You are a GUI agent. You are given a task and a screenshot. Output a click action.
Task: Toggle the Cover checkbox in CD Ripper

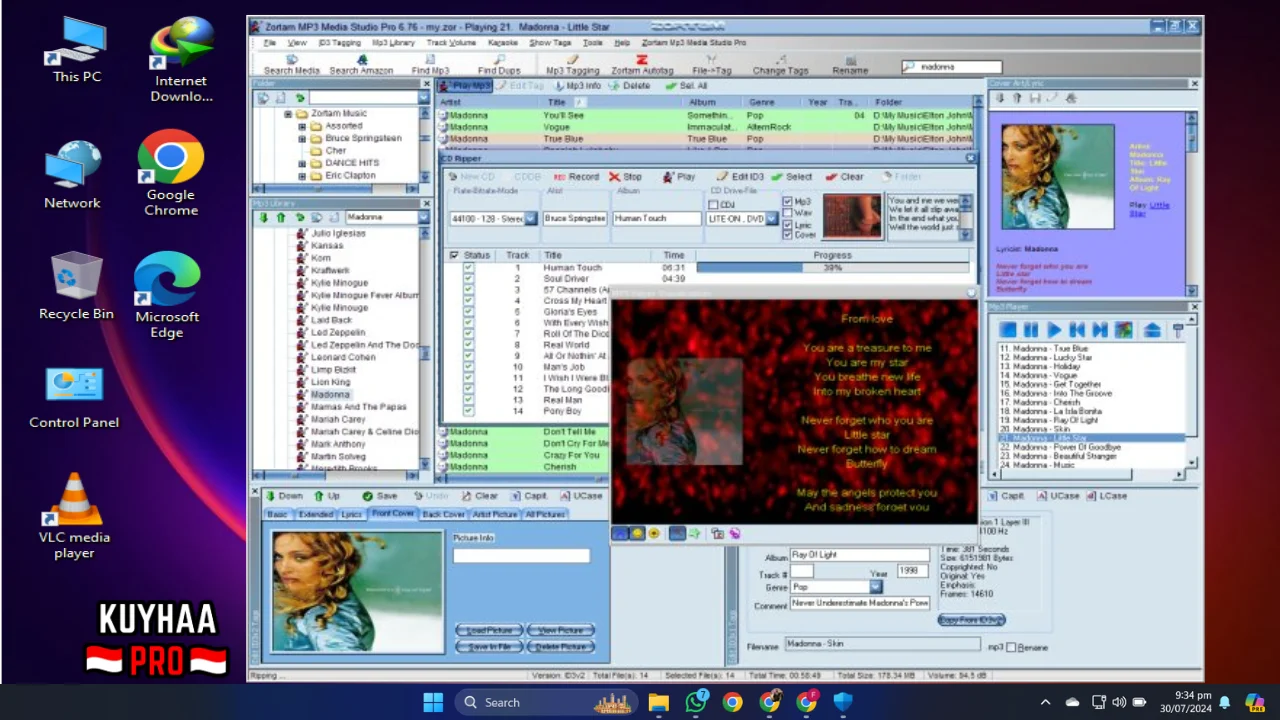tap(788, 235)
